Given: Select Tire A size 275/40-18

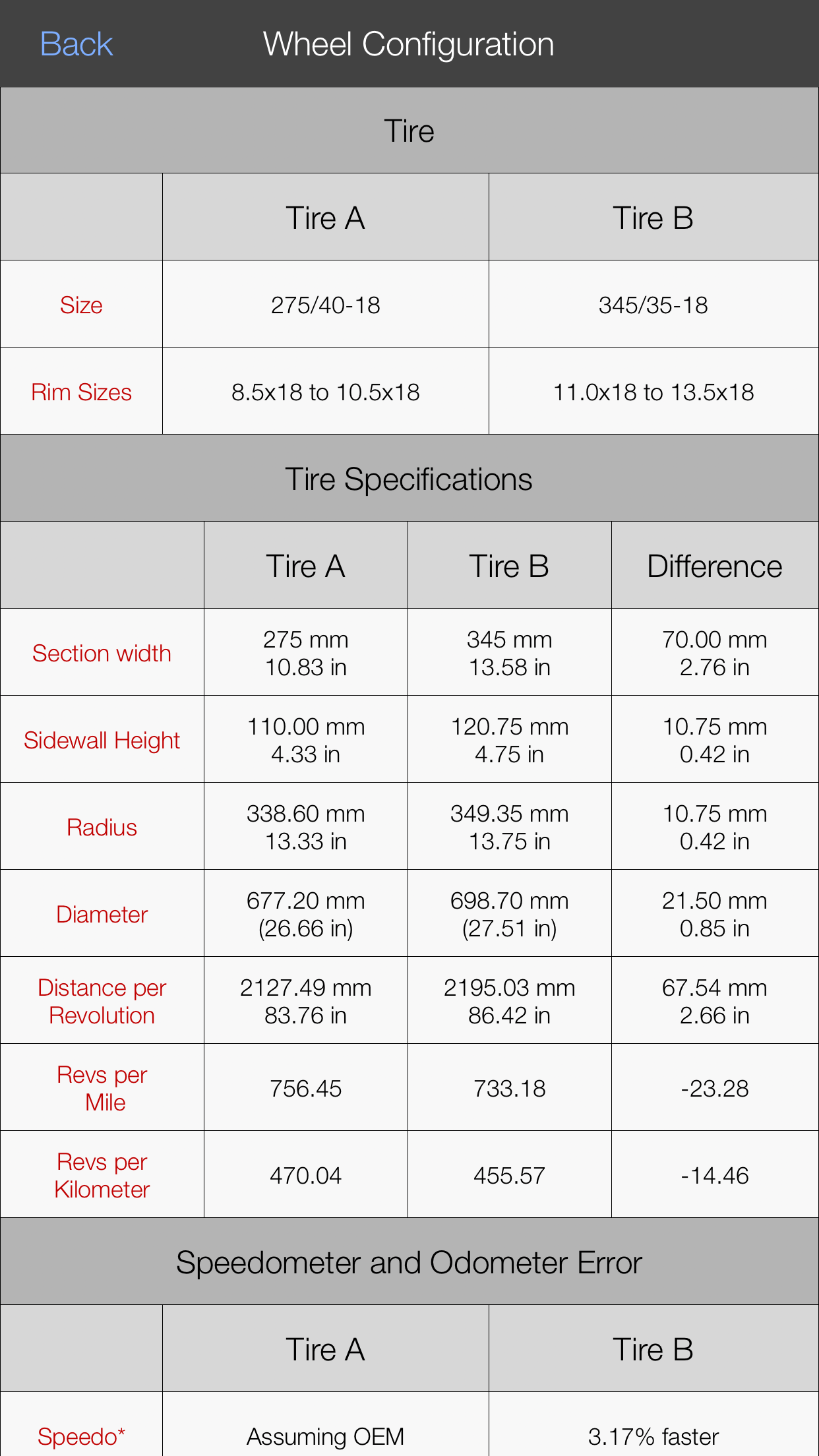Looking at the screenshot, I should [x=326, y=305].
